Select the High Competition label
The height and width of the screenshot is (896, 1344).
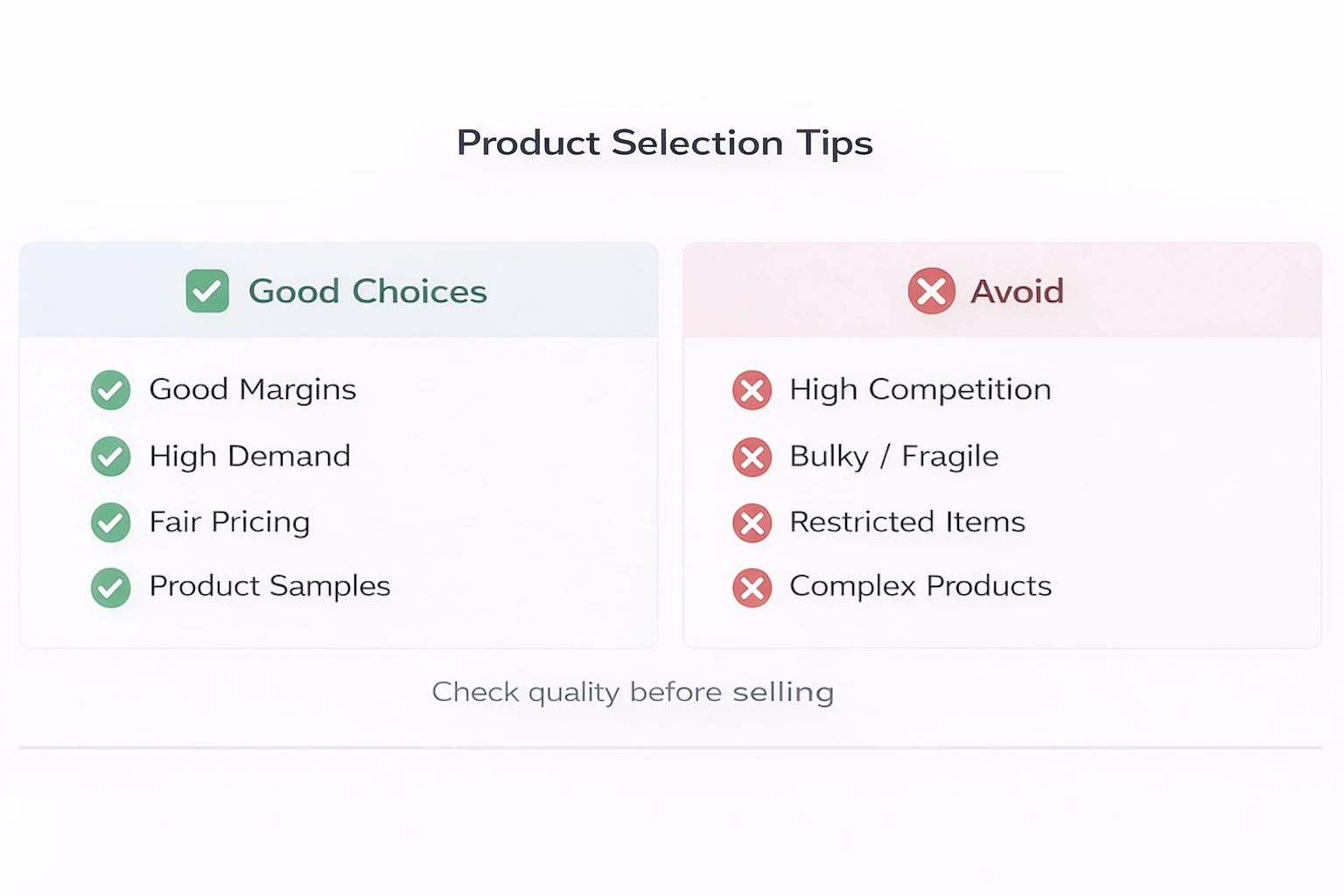tap(920, 390)
